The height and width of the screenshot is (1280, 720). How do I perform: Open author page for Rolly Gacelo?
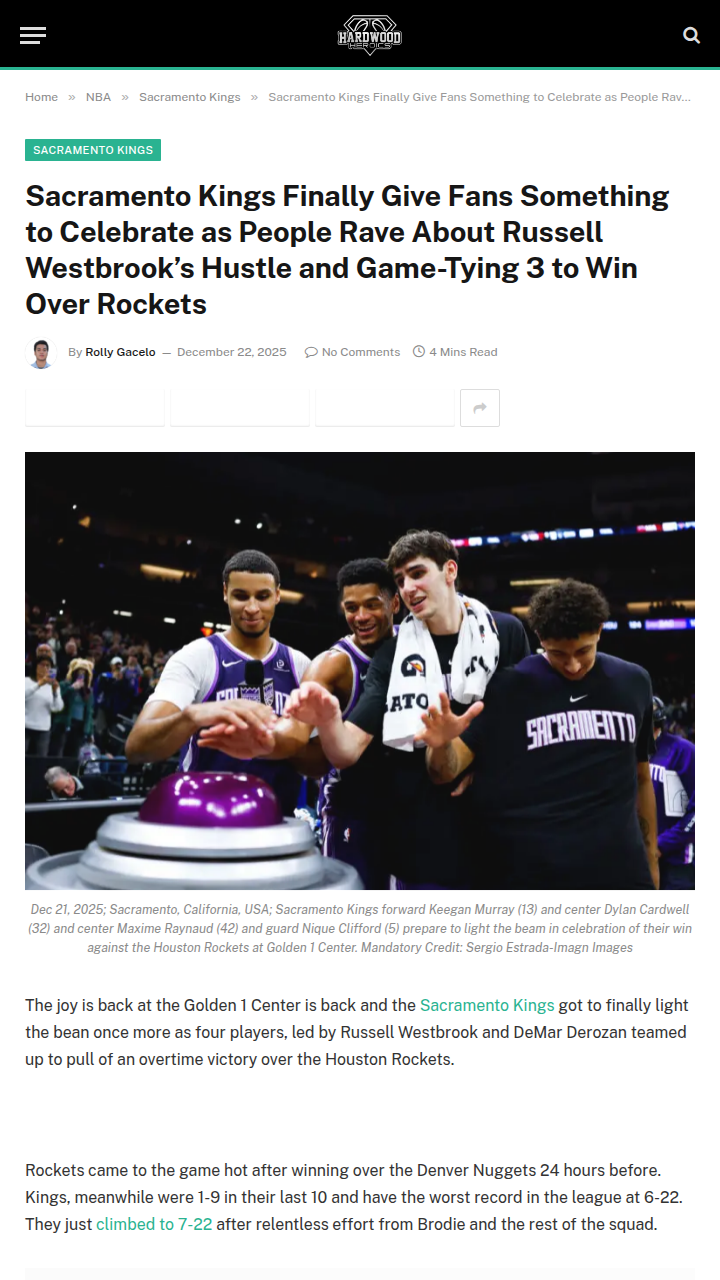pyautogui.click(x=120, y=352)
